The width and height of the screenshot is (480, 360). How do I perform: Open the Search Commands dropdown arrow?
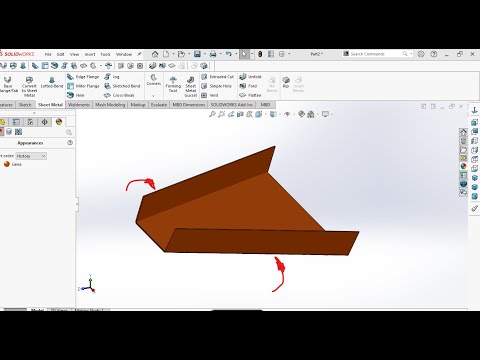411,54
